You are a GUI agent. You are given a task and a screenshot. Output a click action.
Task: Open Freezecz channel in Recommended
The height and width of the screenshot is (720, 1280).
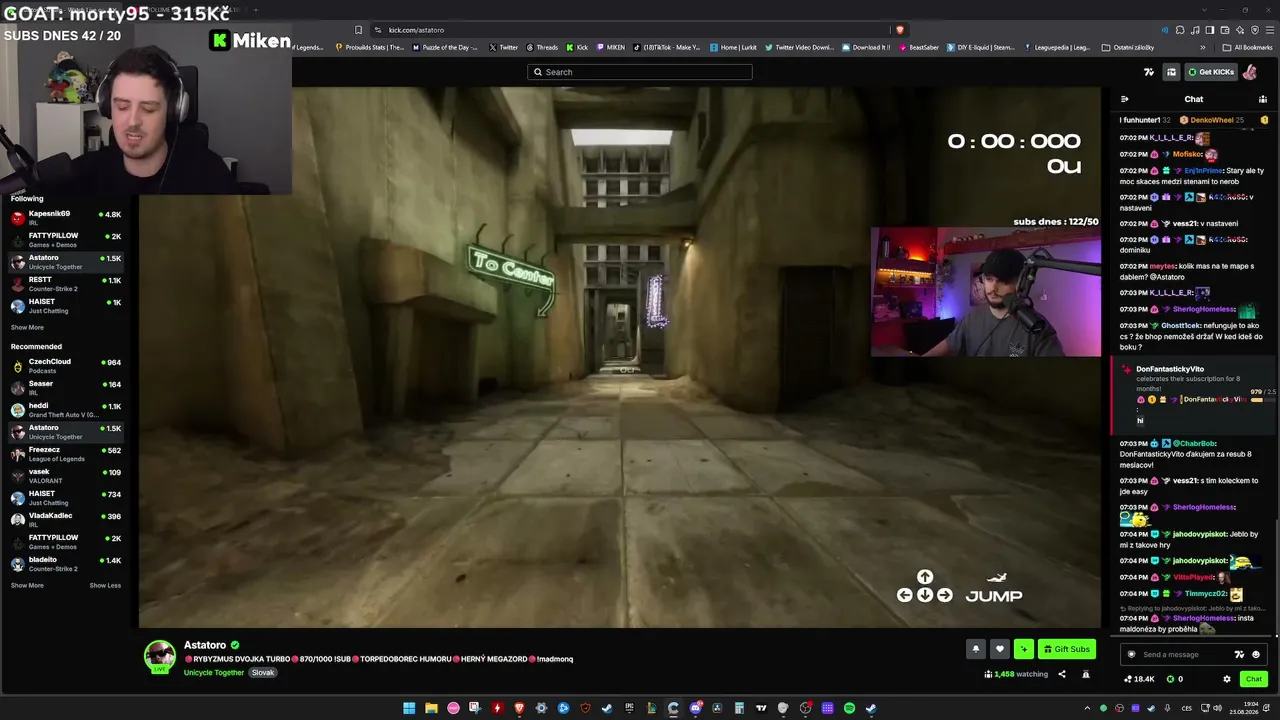[66, 453]
